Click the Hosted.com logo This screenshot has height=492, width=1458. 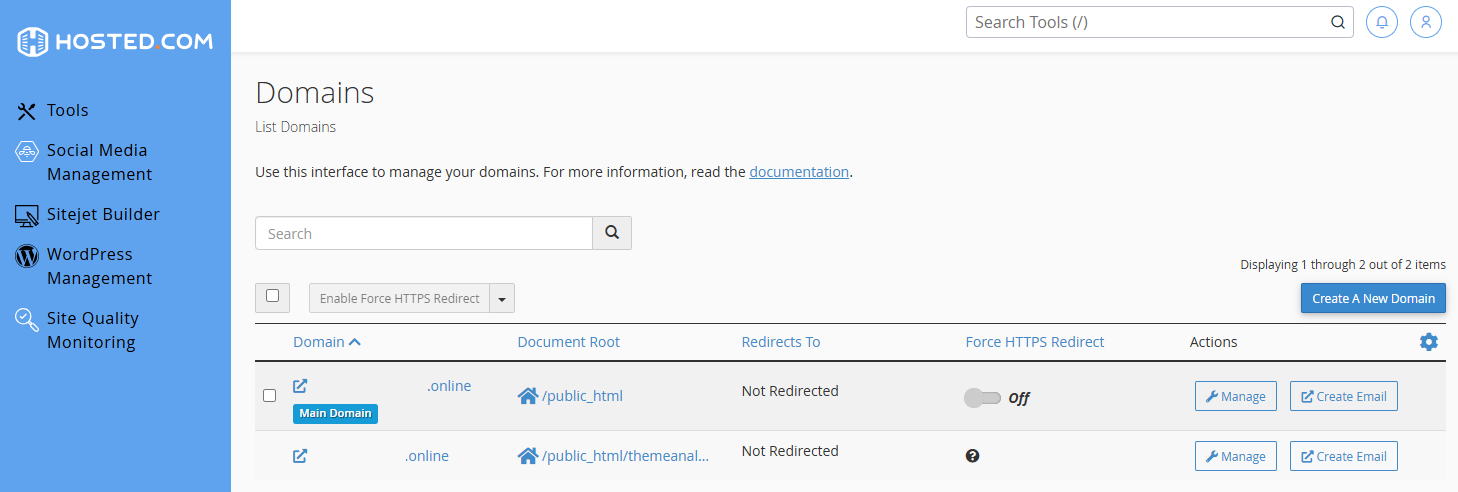tap(115, 41)
